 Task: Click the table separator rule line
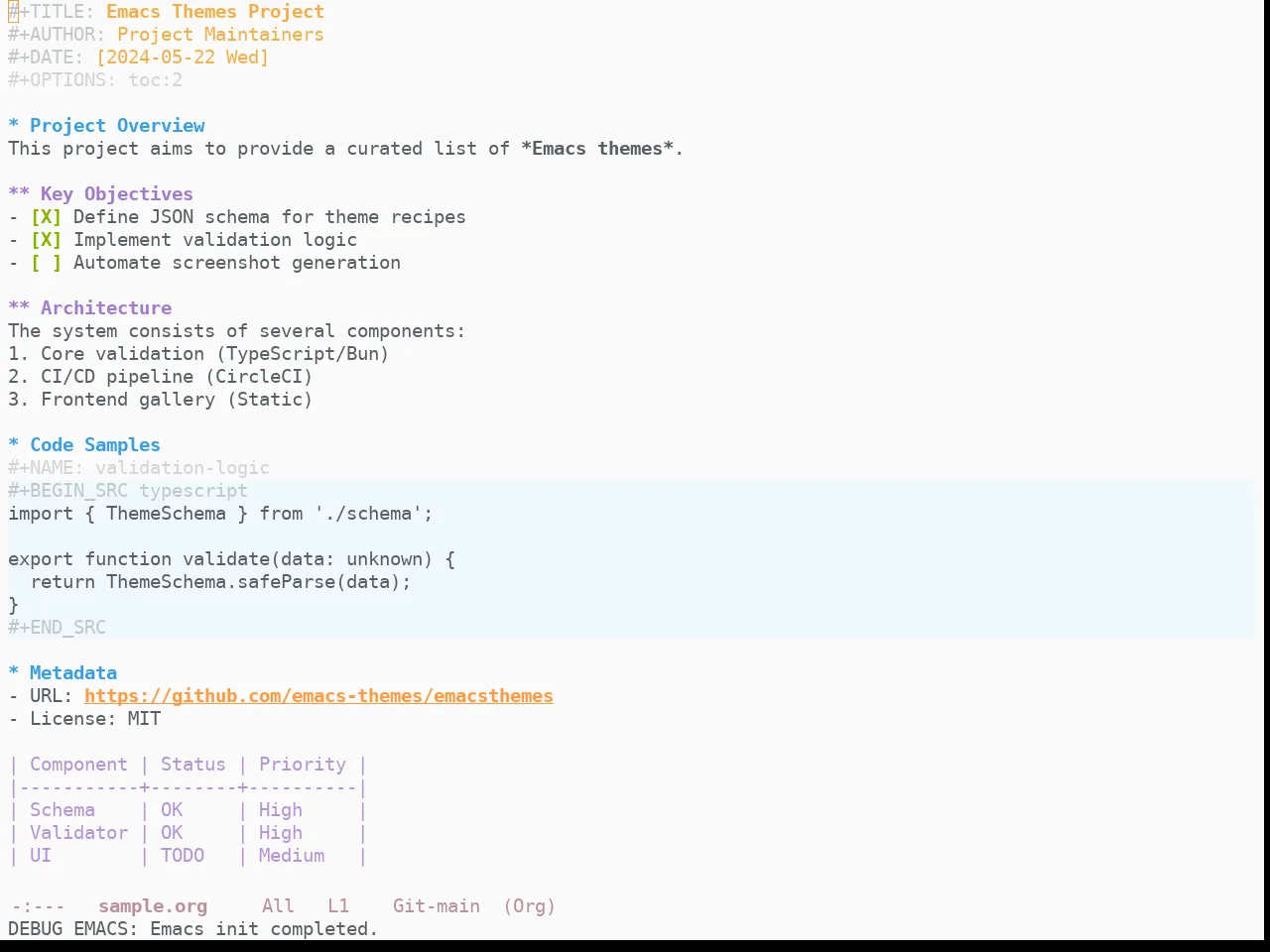[x=188, y=787]
